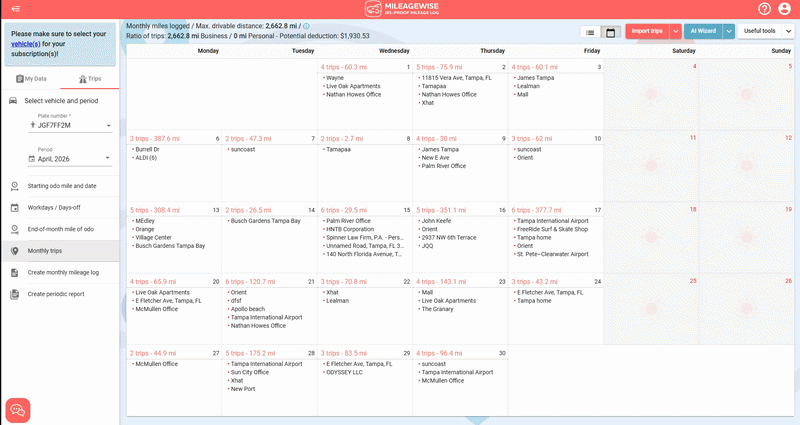Open the live chat bubble icon
The width and height of the screenshot is (800, 425).
18,410
